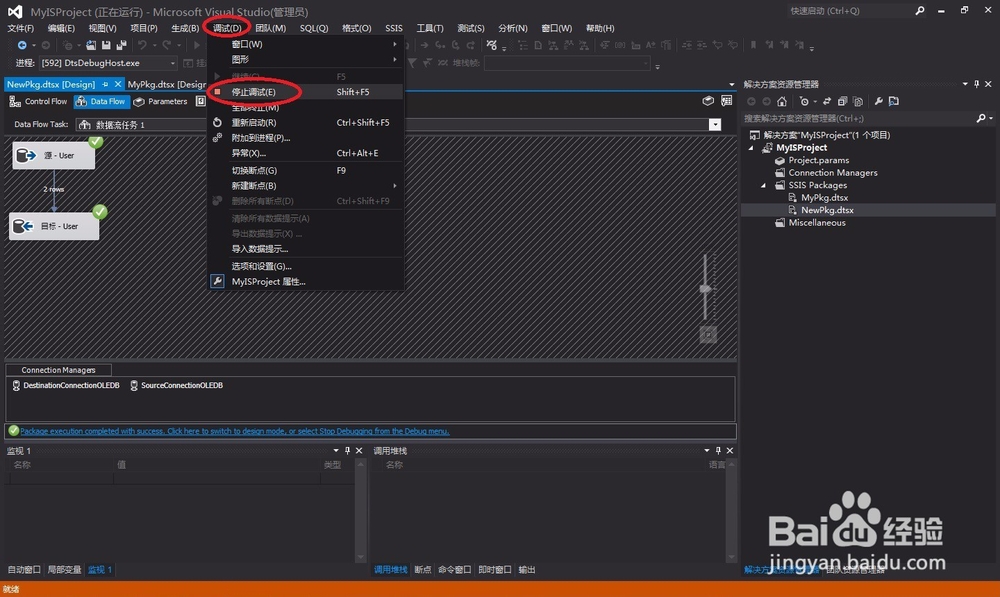Click the open file toolbar icon

tap(91, 45)
